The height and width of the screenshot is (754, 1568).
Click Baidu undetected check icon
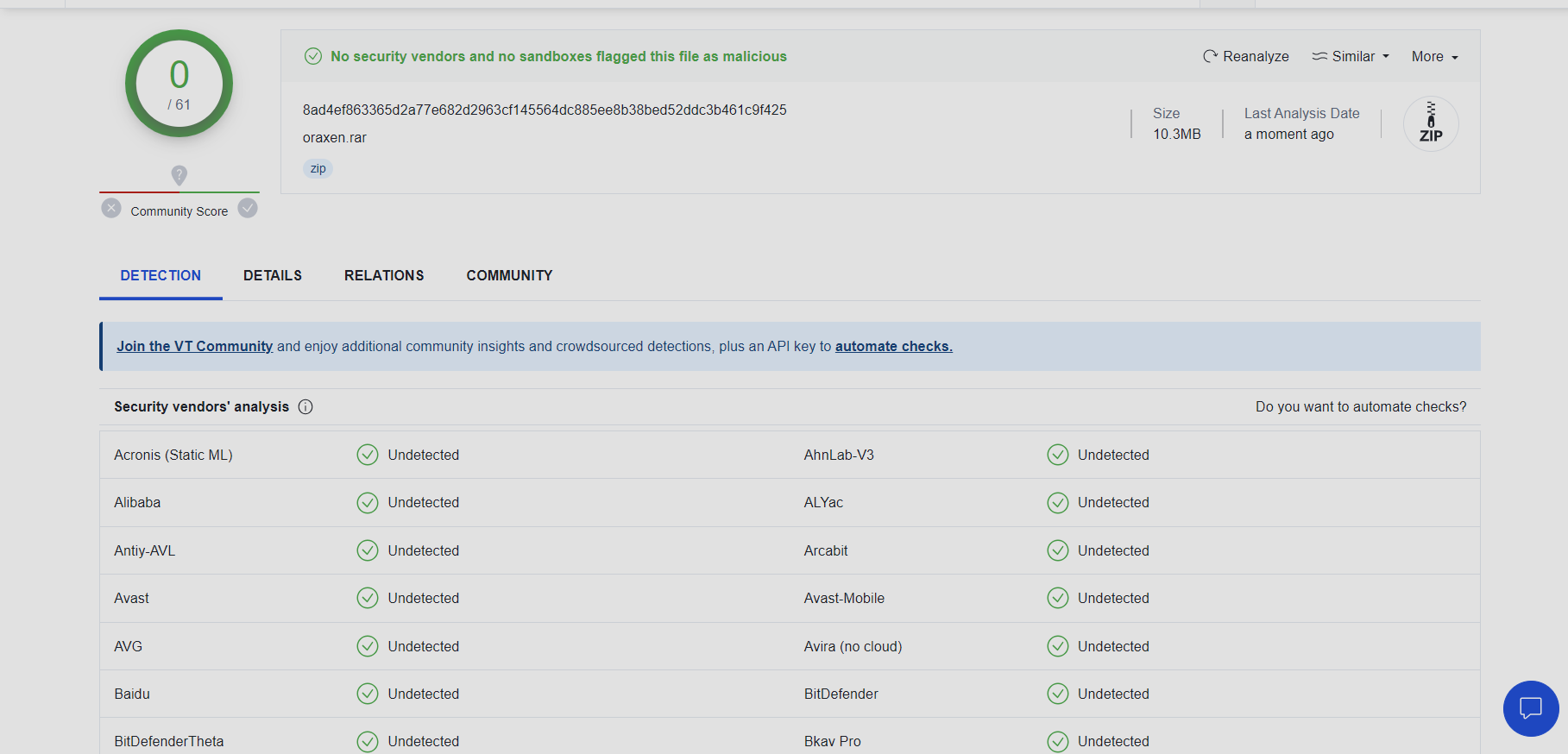click(368, 694)
